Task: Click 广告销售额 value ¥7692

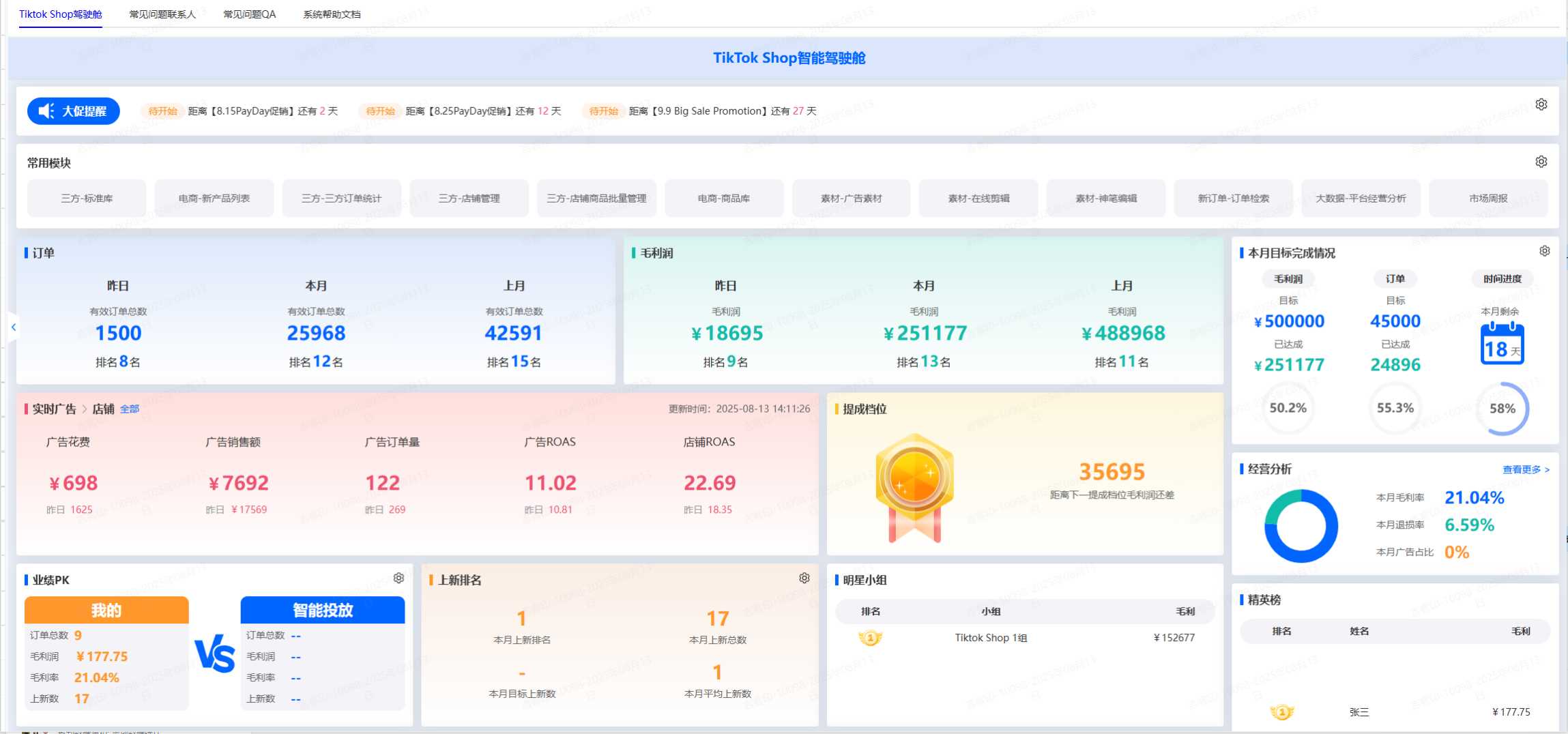Action: click(238, 483)
